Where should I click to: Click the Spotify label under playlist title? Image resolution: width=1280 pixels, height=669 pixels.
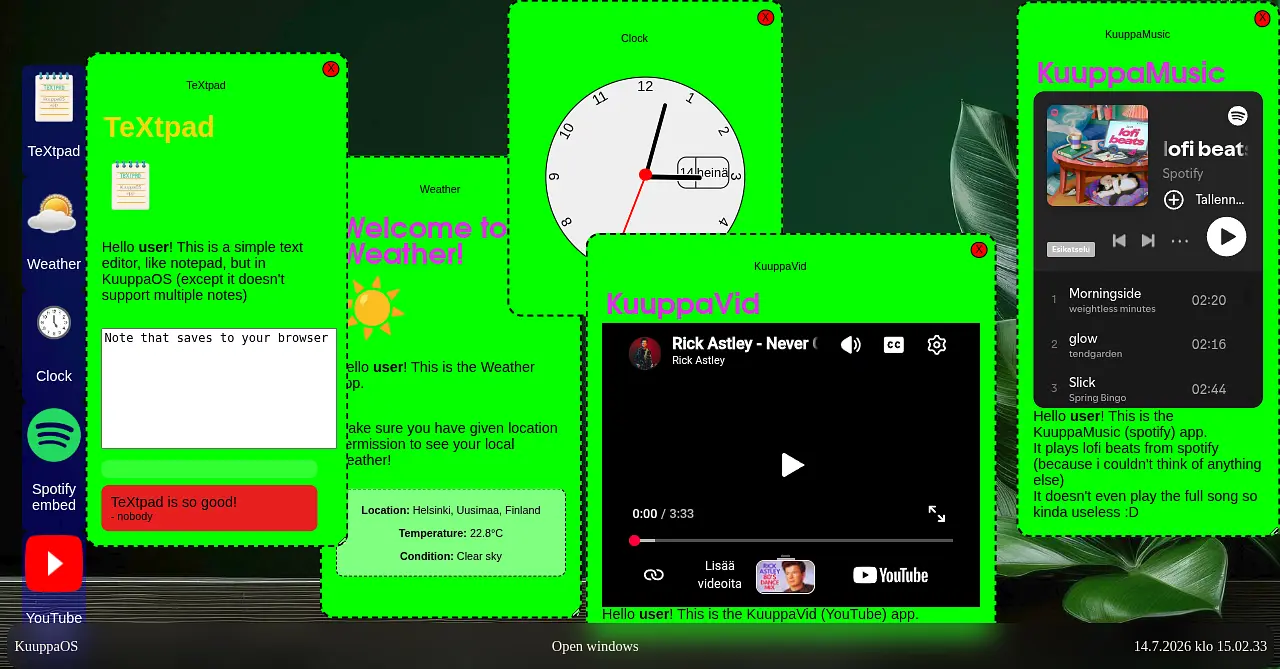pos(1183,173)
